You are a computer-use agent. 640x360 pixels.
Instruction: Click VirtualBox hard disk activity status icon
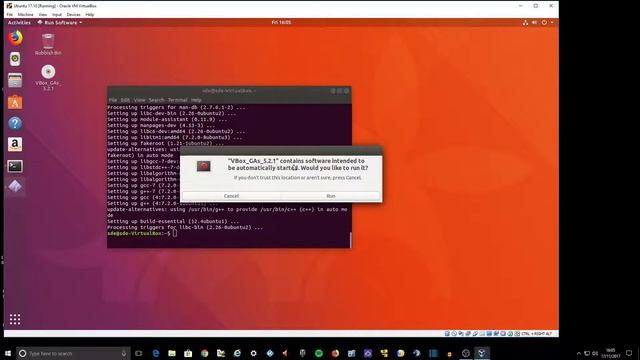click(x=447, y=333)
